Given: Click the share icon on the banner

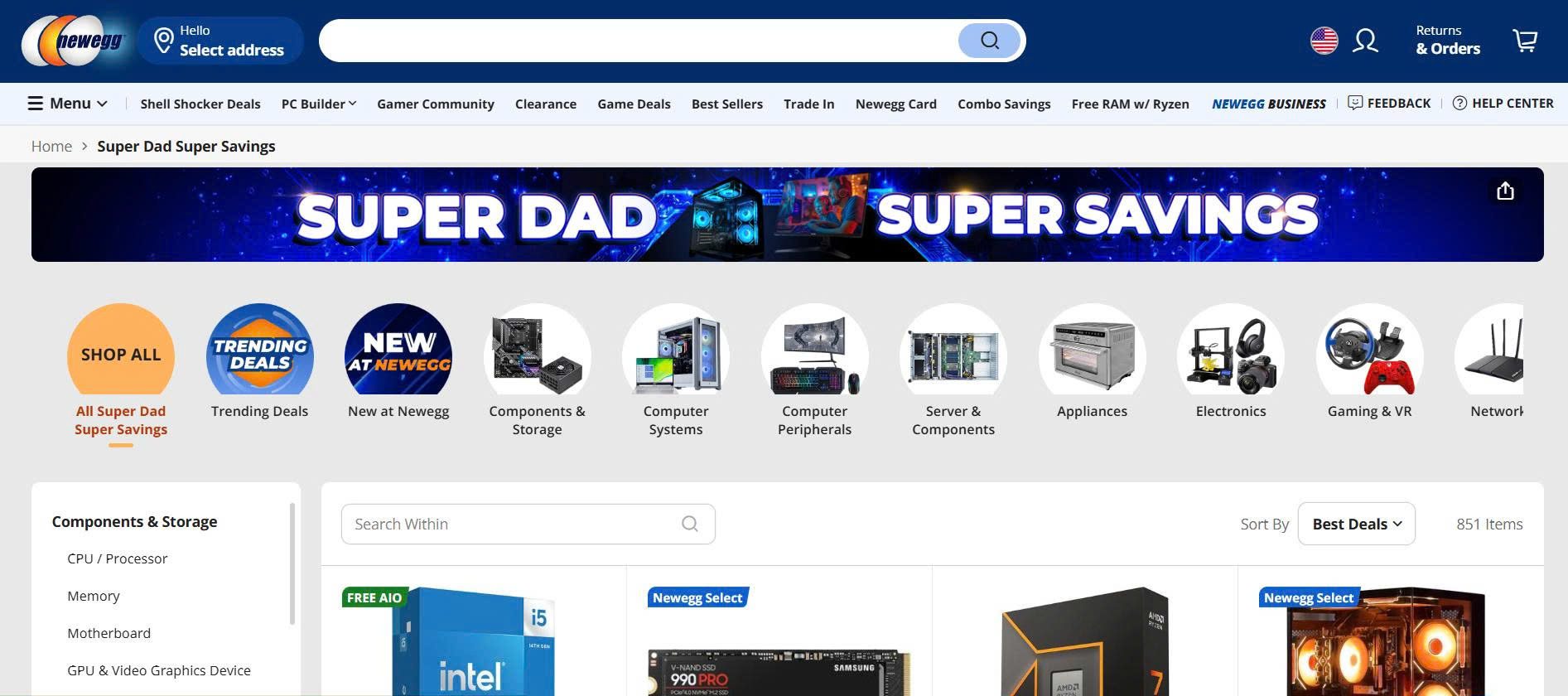Looking at the screenshot, I should [1505, 191].
